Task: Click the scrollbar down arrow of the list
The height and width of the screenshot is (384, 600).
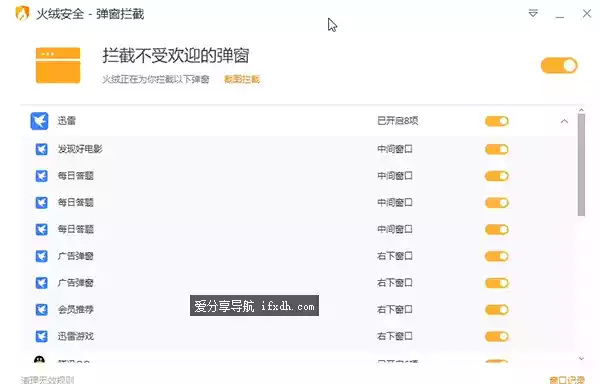Action: click(x=581, y=359)
